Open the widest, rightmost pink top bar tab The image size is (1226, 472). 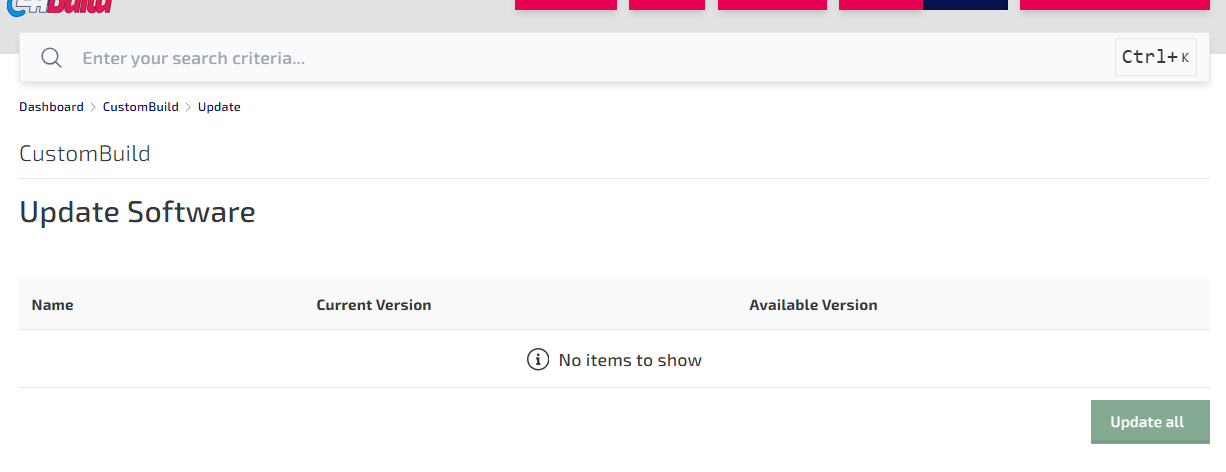1114,5
